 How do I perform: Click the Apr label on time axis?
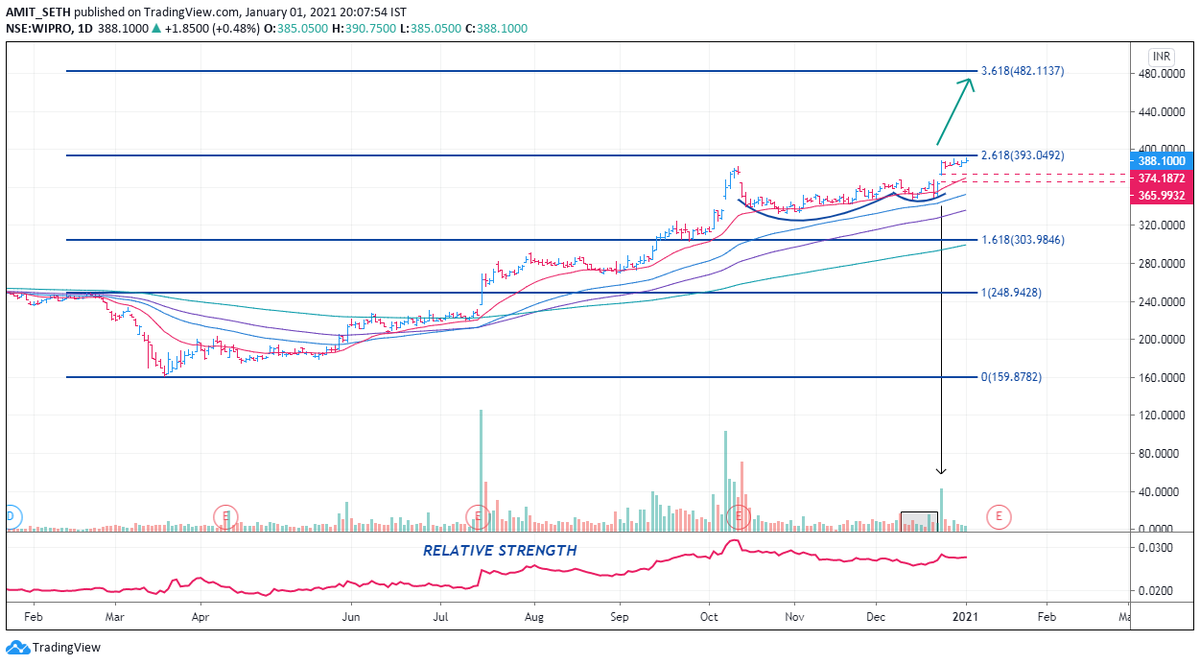tap(199, 619)
